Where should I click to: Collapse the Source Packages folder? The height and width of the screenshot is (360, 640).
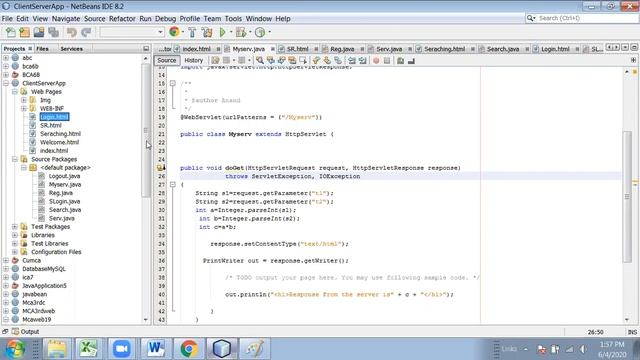15,159
